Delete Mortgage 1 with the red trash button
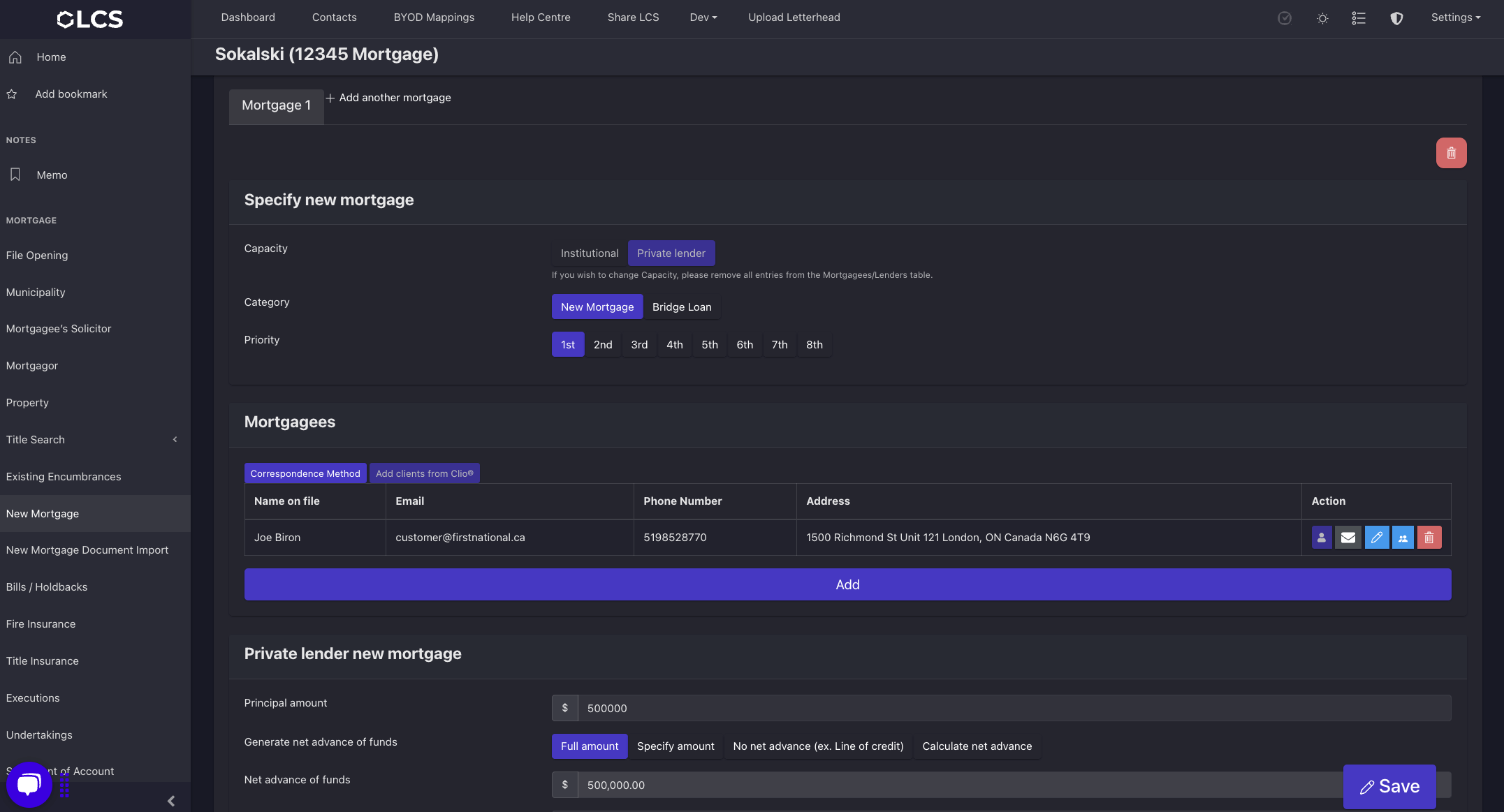The image size is (1504, 812). 1451,153
